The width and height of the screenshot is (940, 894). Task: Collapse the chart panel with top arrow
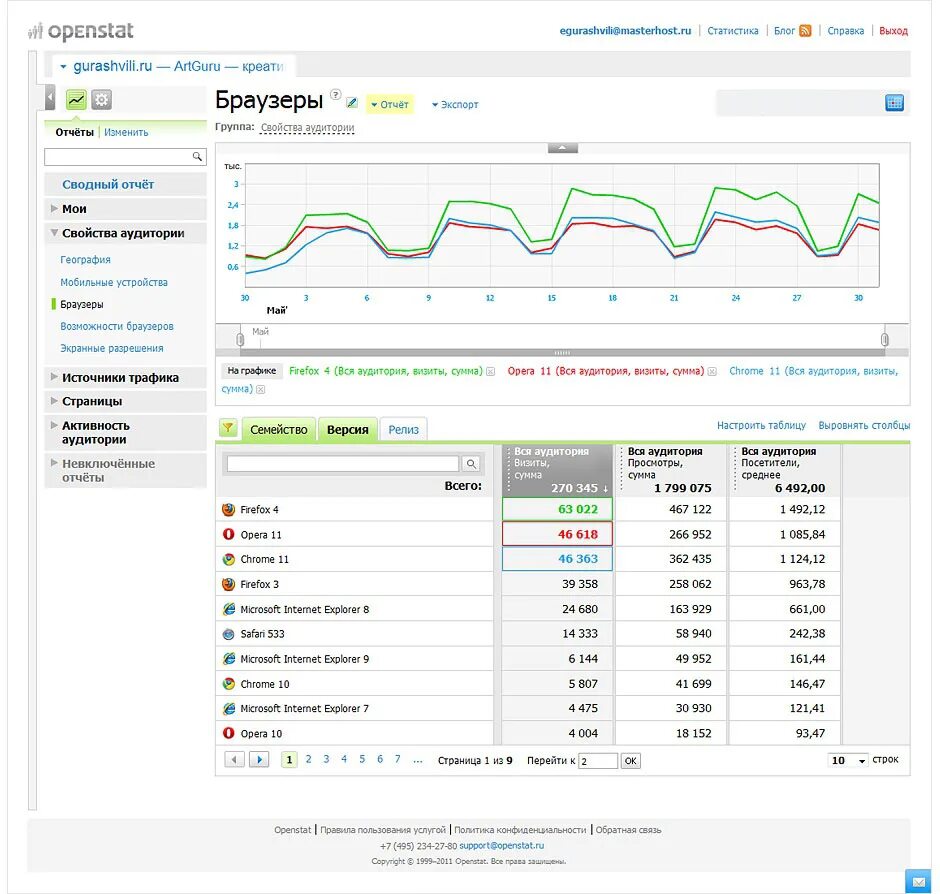click(x=562, y=148)
